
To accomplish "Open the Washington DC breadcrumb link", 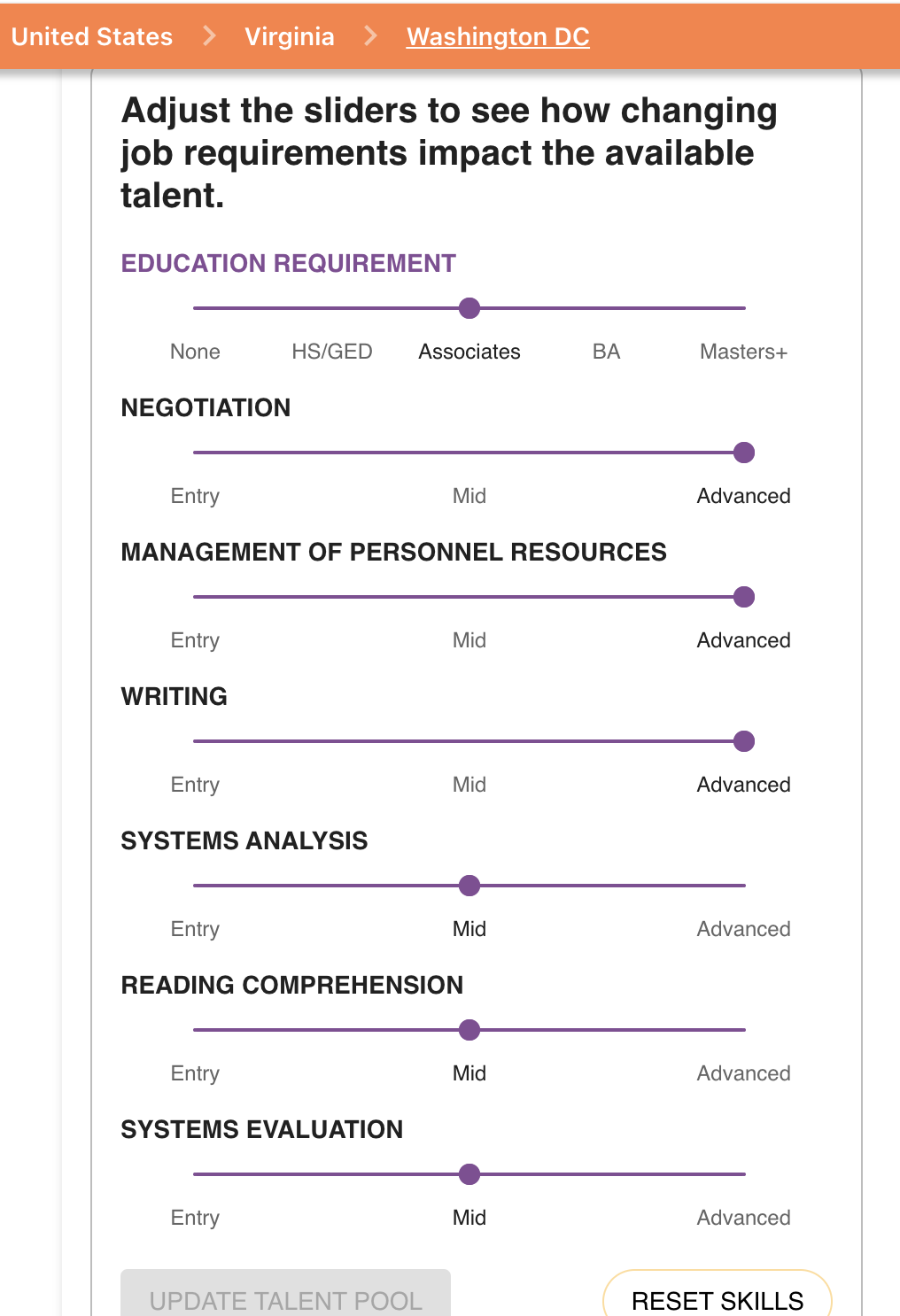I will 498,36.
